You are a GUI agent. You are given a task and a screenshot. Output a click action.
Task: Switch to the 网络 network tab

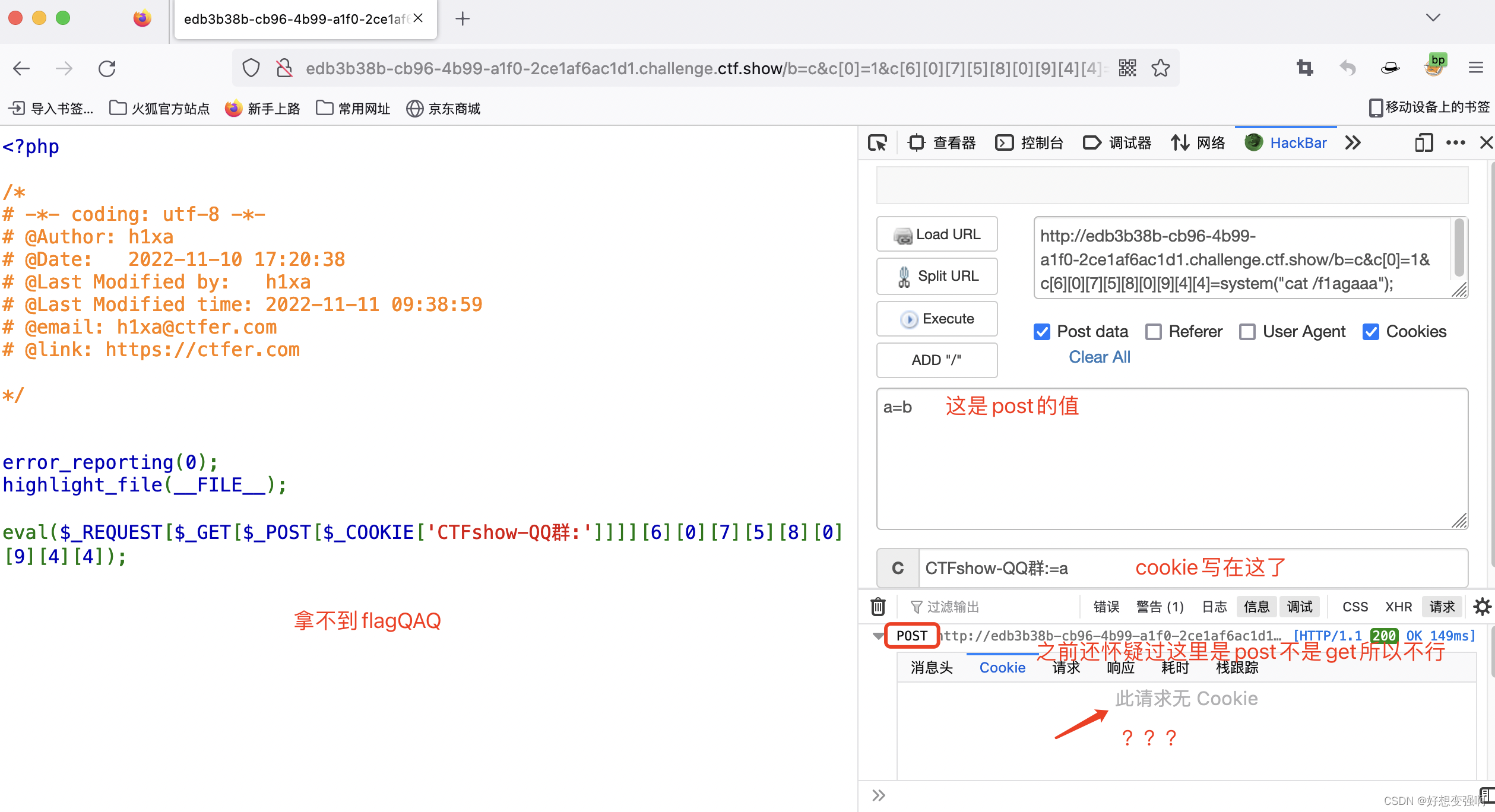[x=1198, y=143]
